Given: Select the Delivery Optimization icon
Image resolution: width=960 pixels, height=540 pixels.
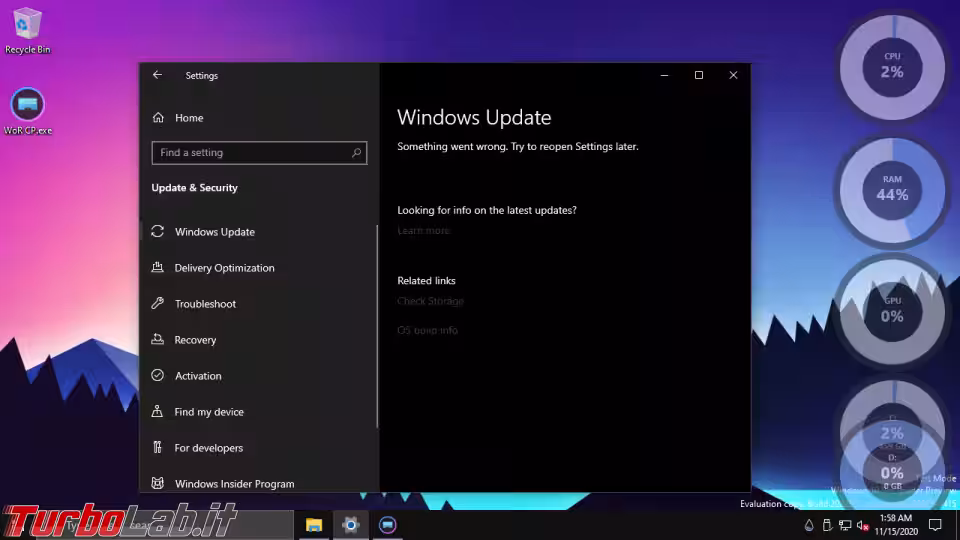Looking at the screenshot, I should pyautogui.click(x=157, y=268).
